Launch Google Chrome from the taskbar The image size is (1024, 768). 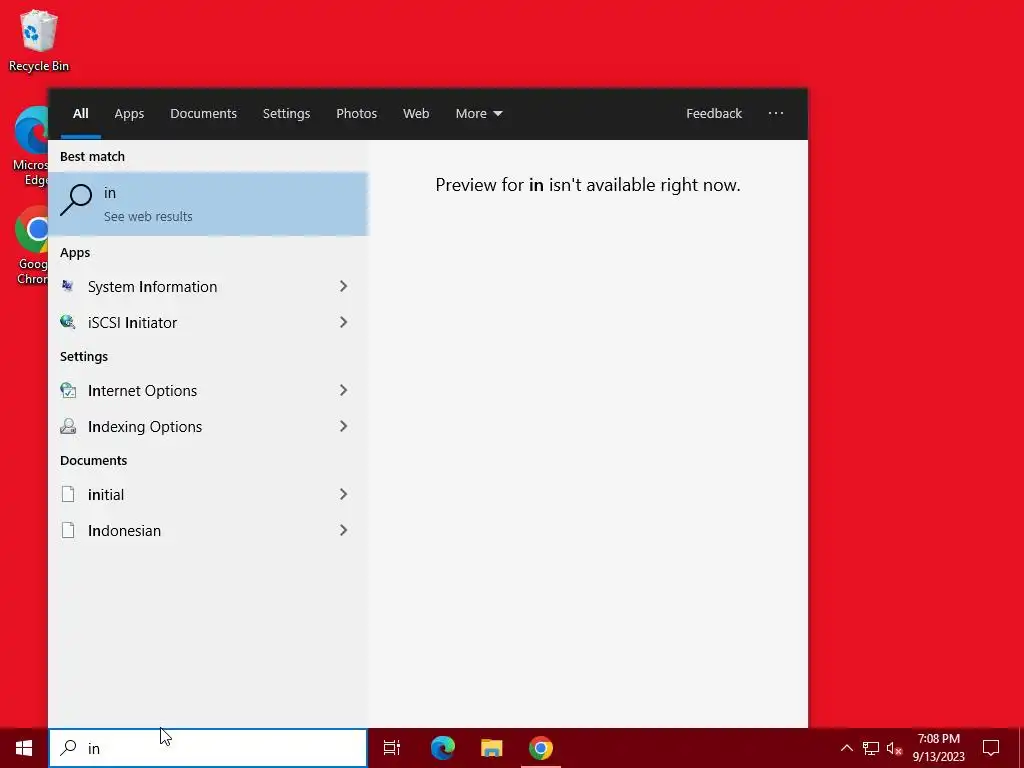[541, 748]
